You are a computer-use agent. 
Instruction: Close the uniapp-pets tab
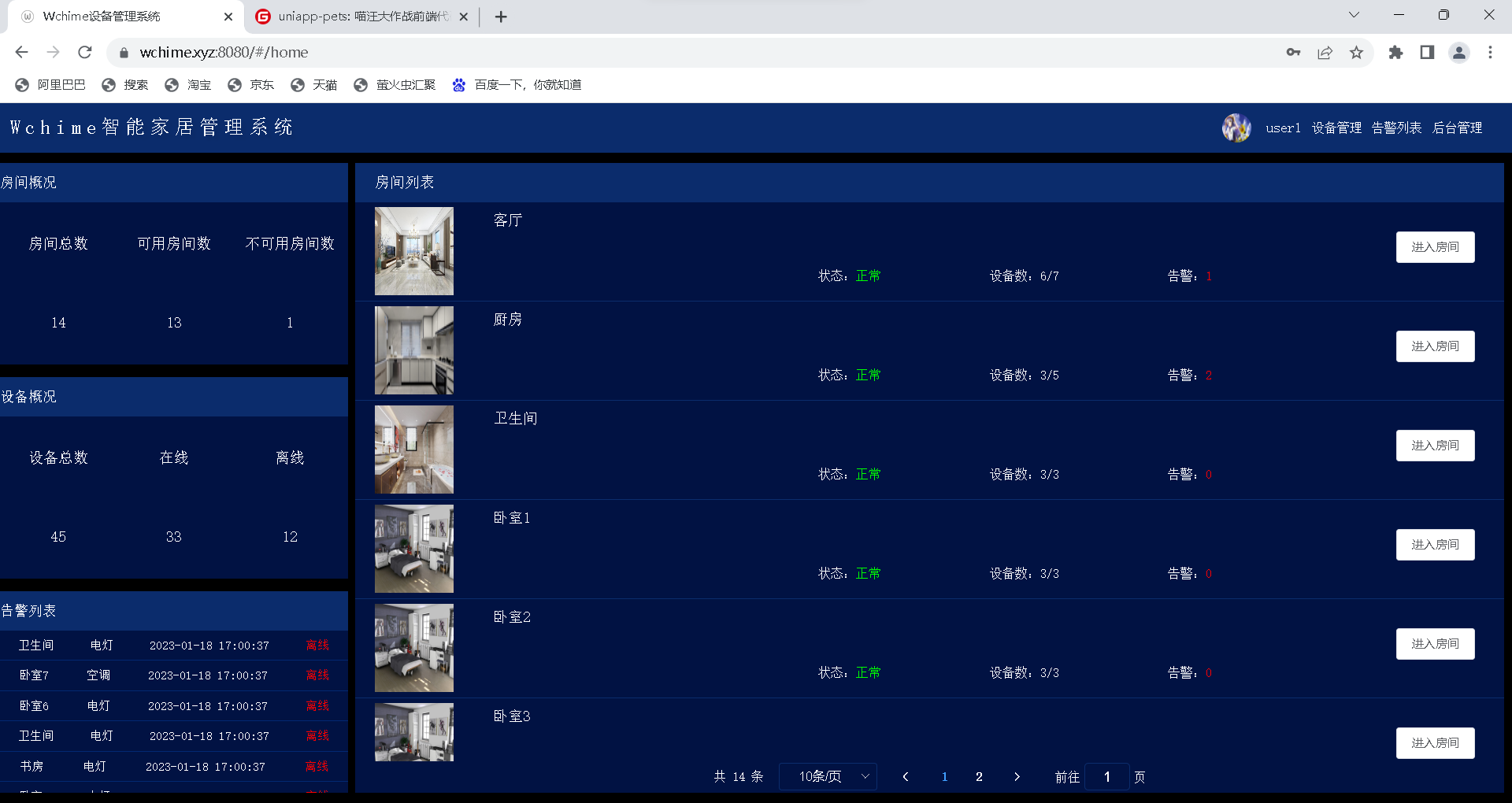point(463,17)
